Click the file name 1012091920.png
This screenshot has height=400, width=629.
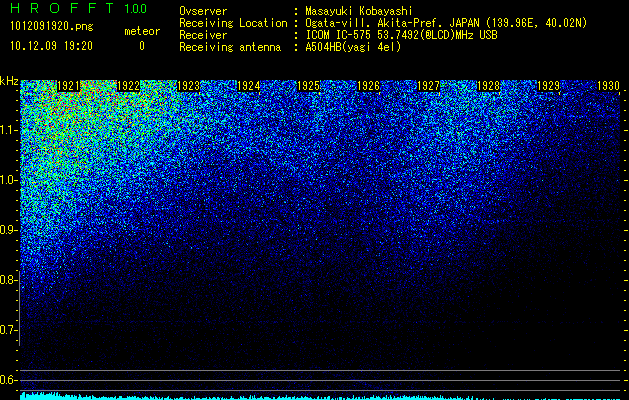[x=52, y=26]
